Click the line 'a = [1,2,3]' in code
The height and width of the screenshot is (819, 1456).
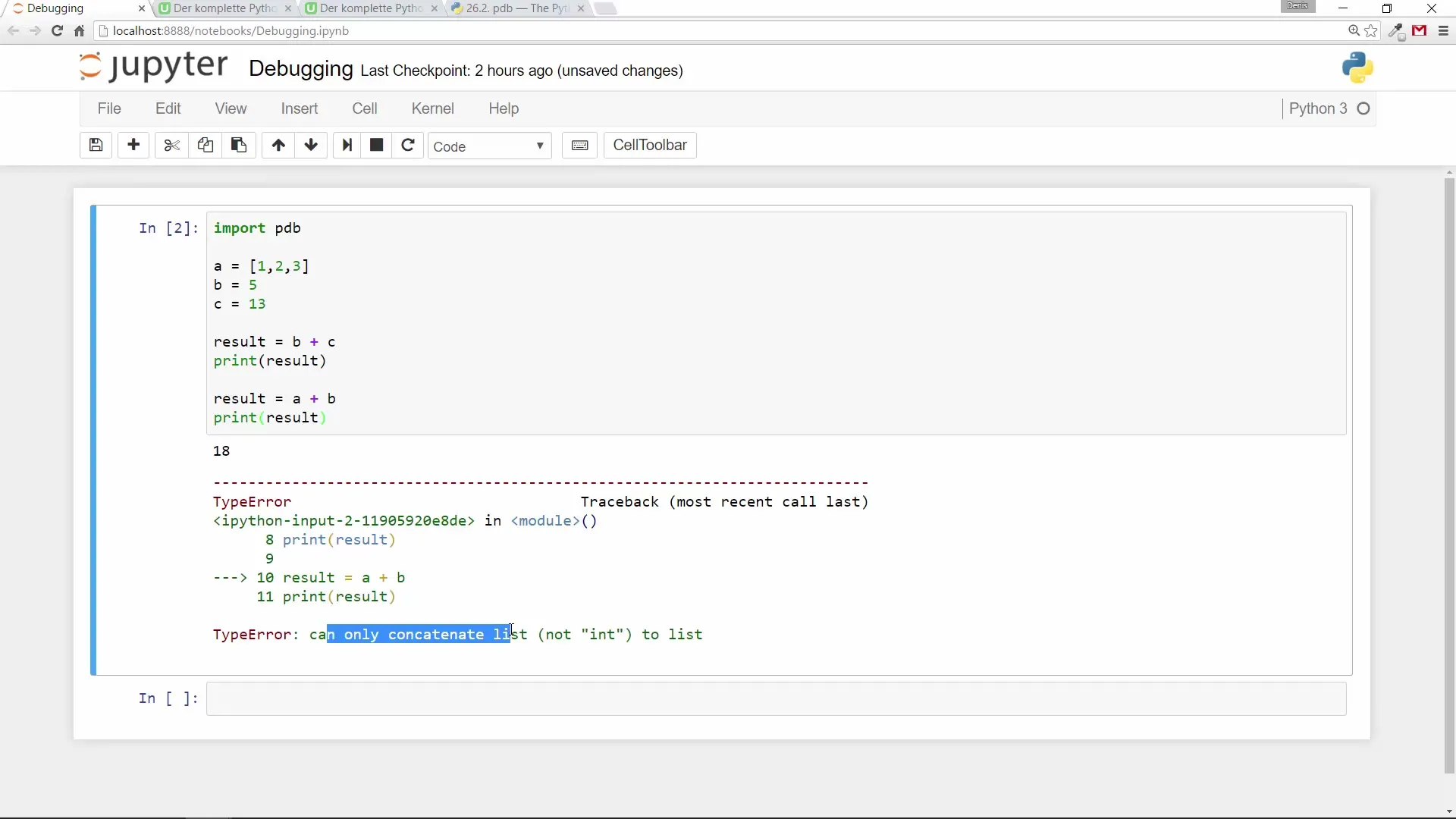point(261,266)
